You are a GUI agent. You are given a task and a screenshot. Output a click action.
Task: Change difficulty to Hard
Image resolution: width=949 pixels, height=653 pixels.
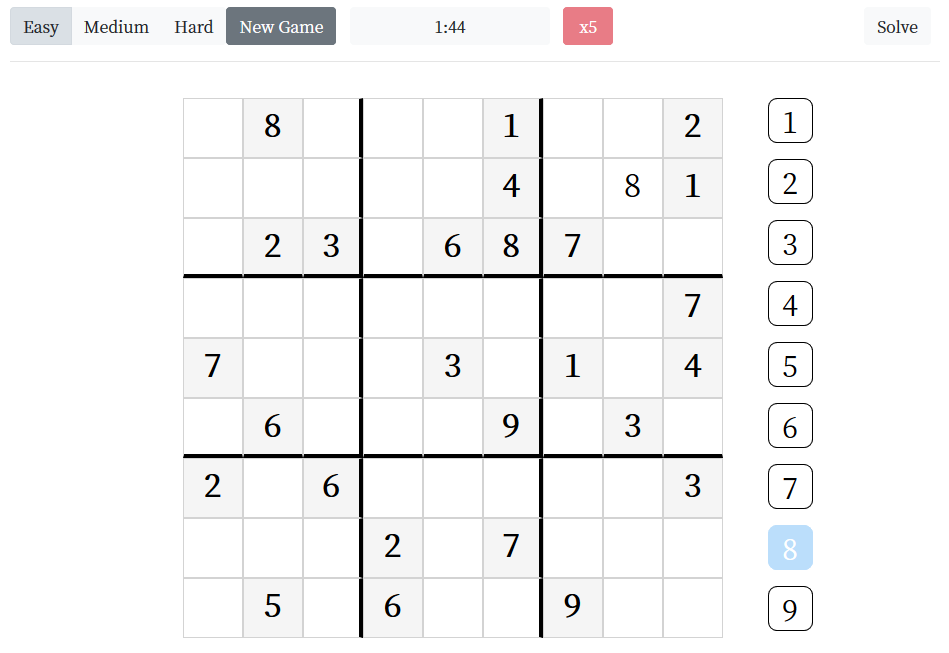coord(194,27)
